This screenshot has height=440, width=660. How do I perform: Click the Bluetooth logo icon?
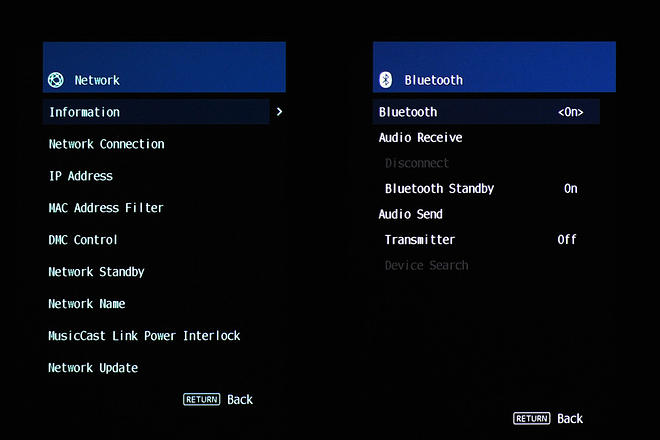pos(386,80)
